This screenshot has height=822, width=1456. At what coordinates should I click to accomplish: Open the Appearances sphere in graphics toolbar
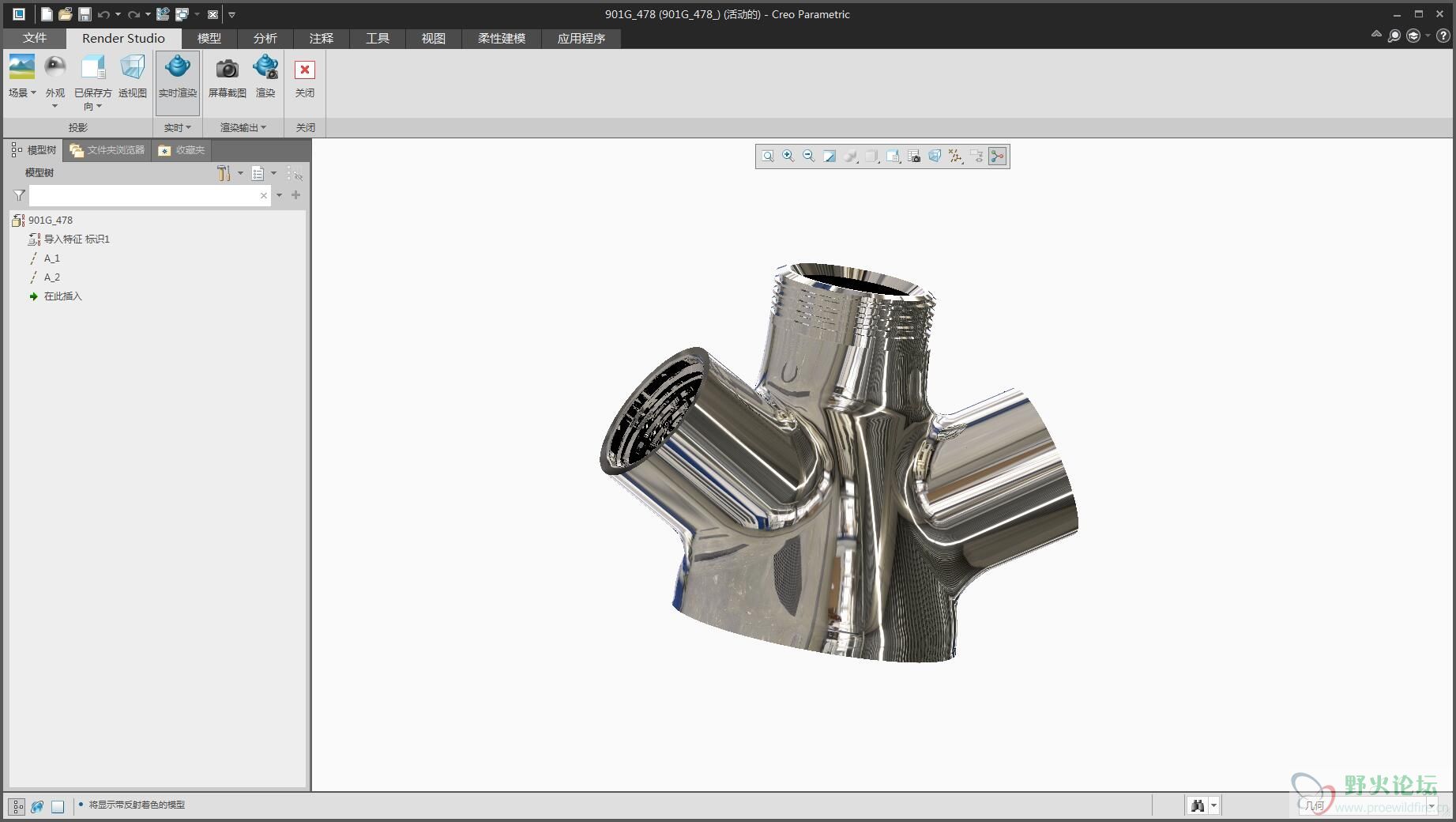click(850, 156)
